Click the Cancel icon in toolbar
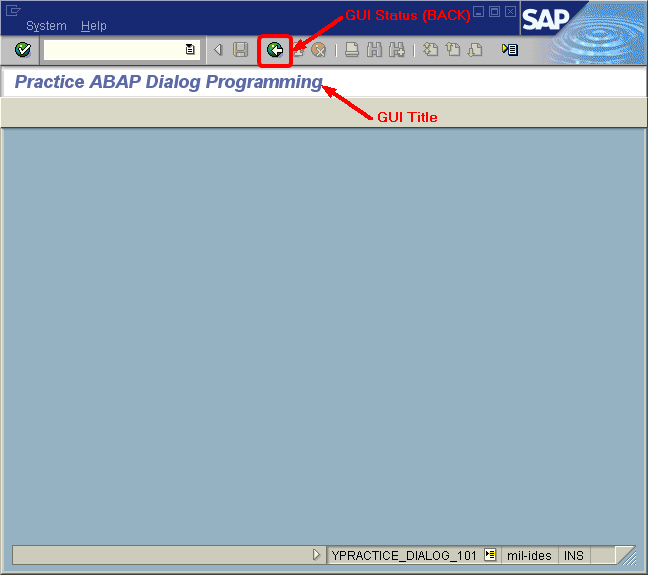648x575 pixels. [x=318, y=50]
